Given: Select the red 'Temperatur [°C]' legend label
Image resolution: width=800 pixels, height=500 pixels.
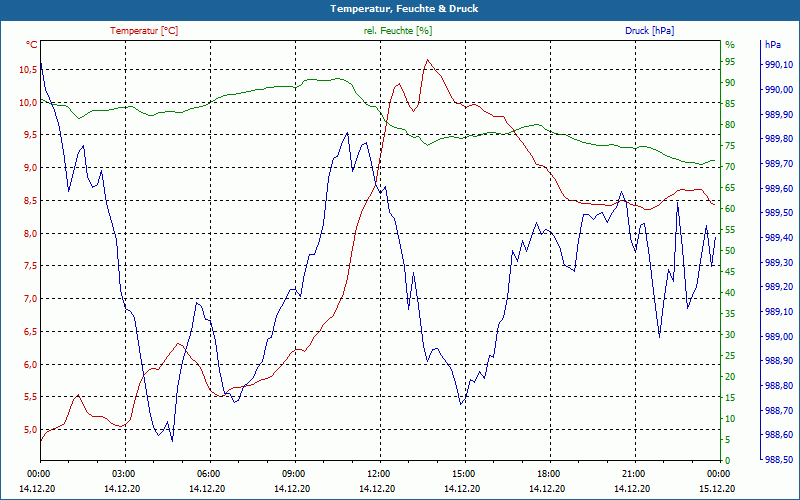Looking at the screenshot, I should 144,31.
